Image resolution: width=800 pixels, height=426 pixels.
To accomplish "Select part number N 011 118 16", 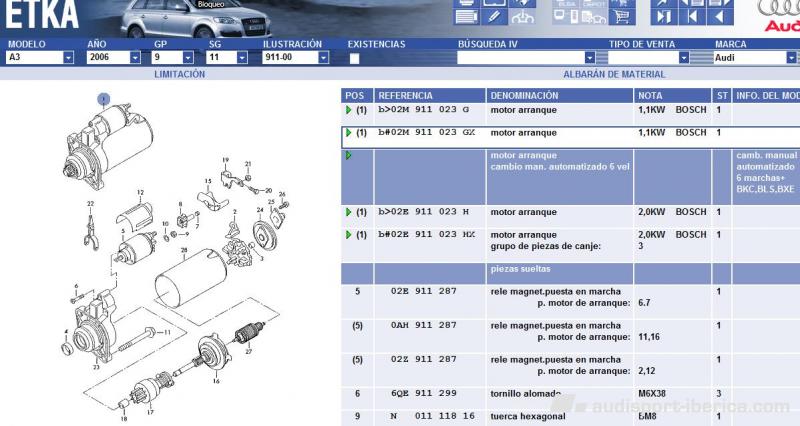I will tap(432, 416).
